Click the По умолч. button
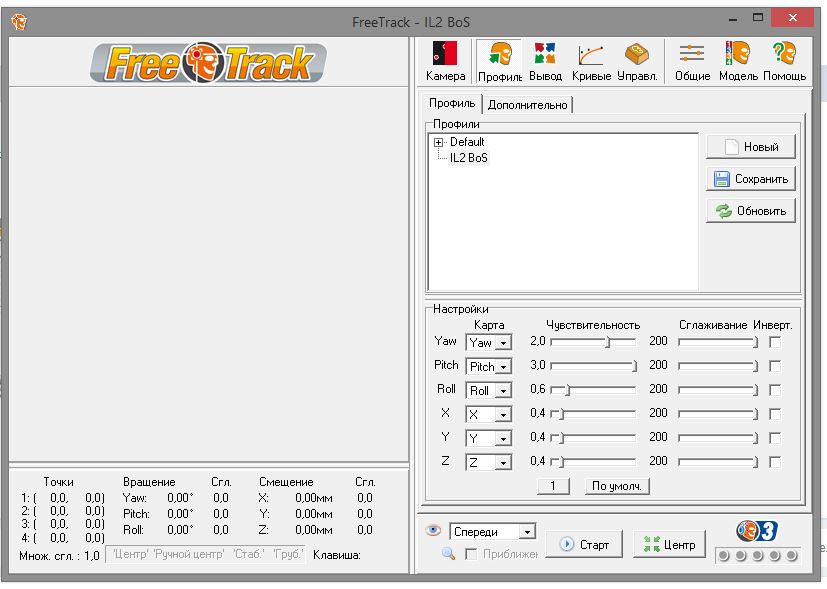The image size is (827, 589). pos(617,486)
